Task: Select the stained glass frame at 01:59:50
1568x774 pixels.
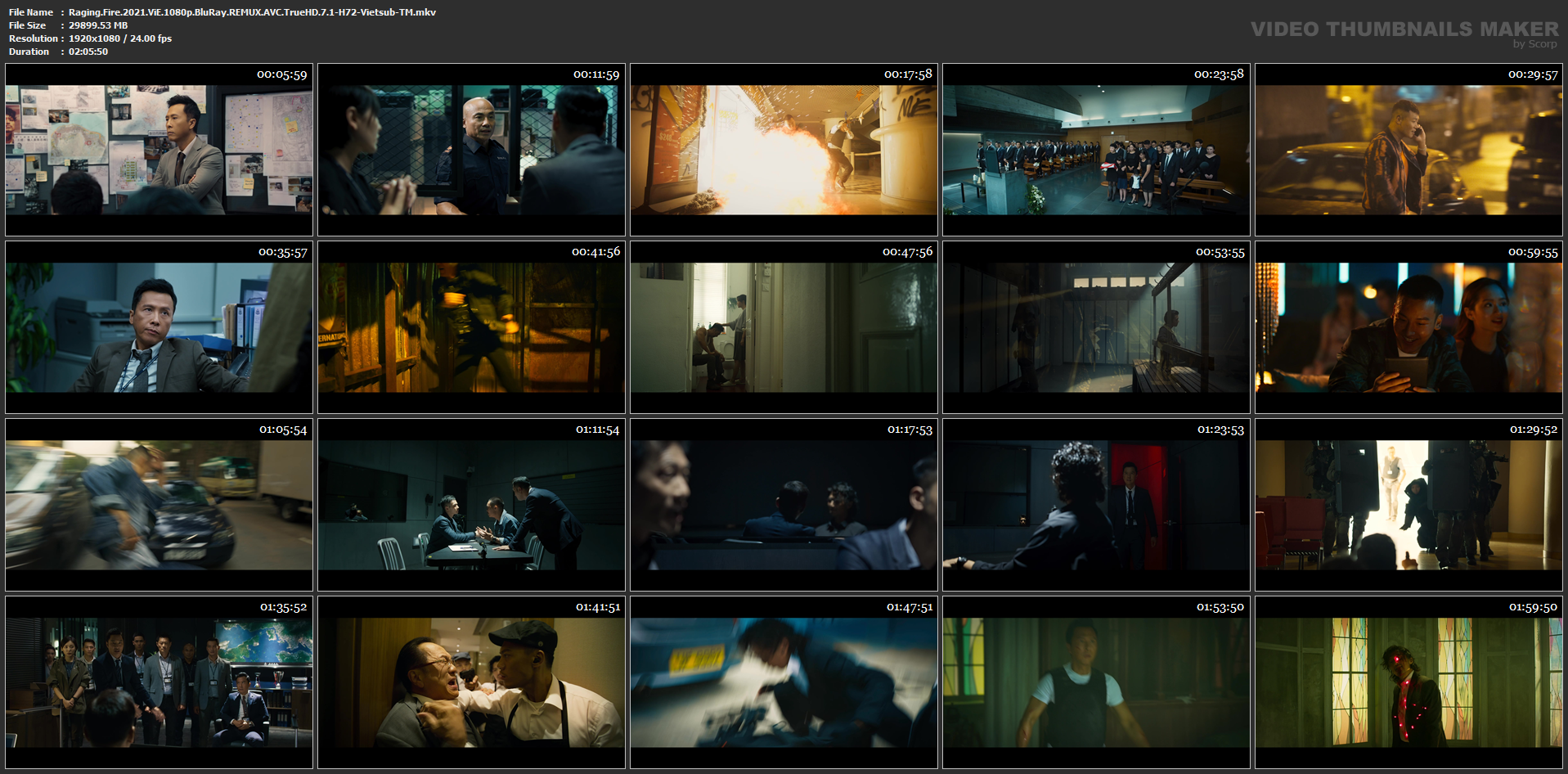Action: click(x=1409, y=682)
